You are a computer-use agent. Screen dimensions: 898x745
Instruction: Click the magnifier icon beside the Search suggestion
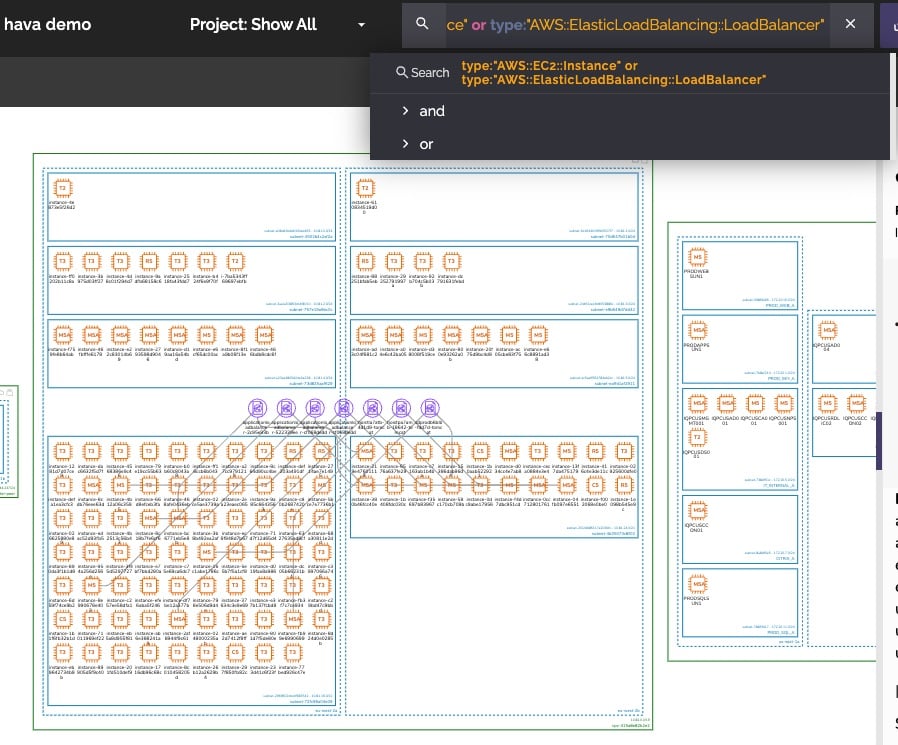point(401,72)
